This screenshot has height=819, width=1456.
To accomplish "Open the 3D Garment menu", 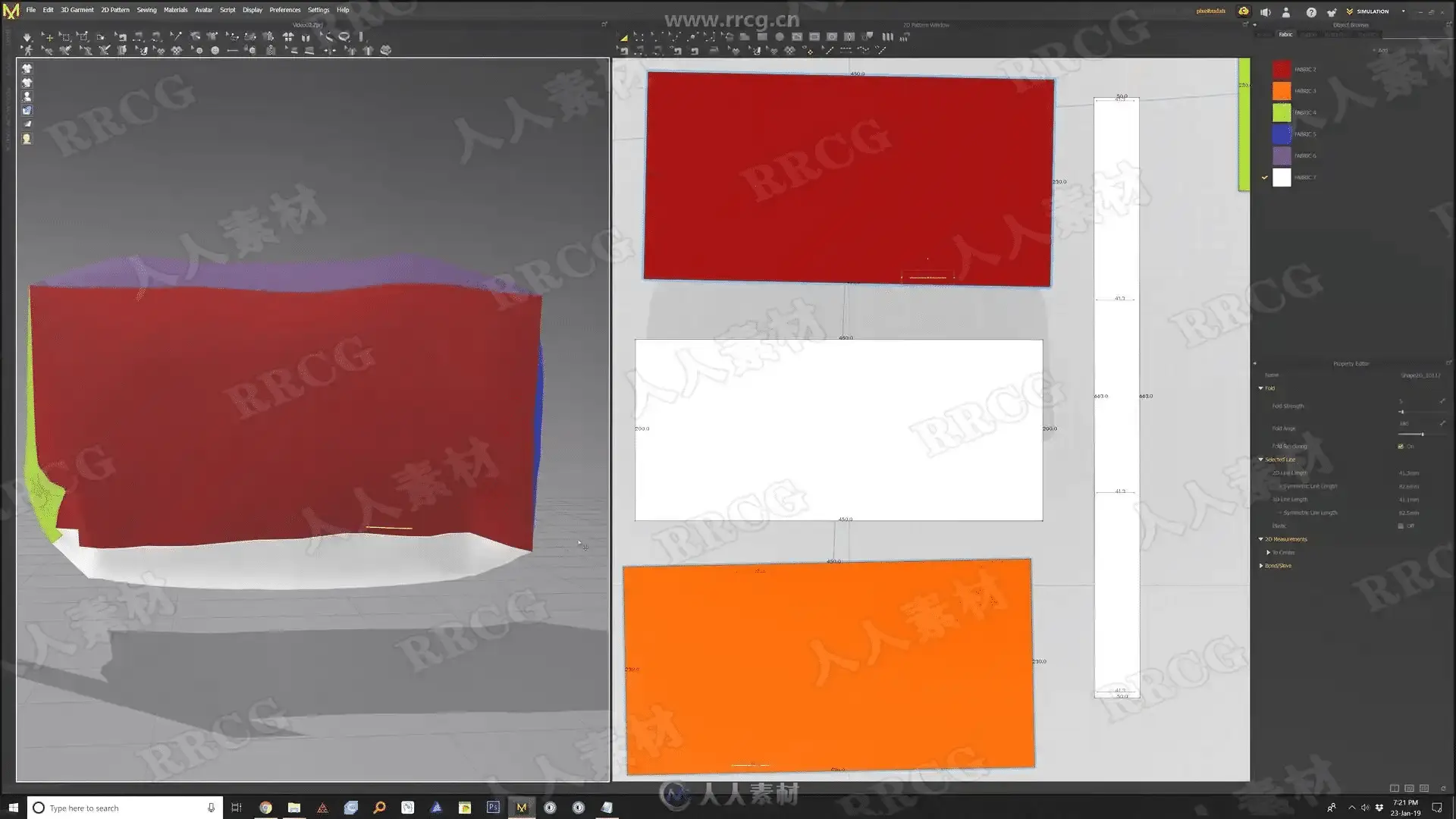I will (x=77, y=10).
